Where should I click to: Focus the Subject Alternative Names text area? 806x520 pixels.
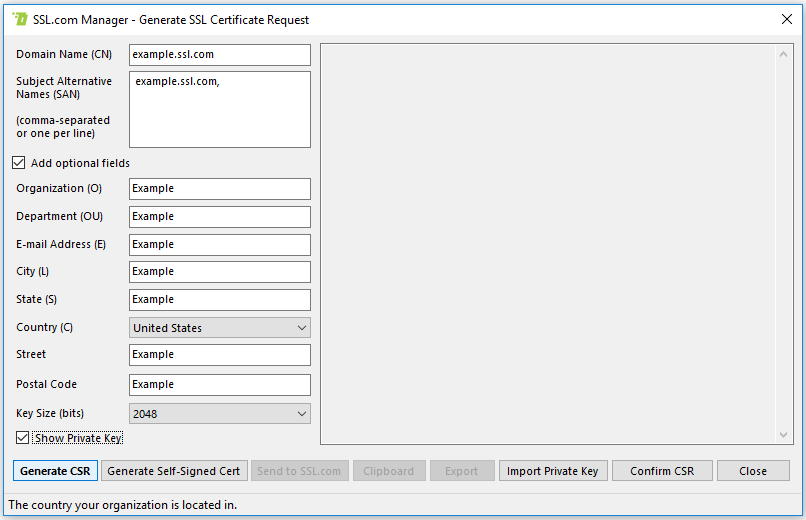tap(220, 110)
